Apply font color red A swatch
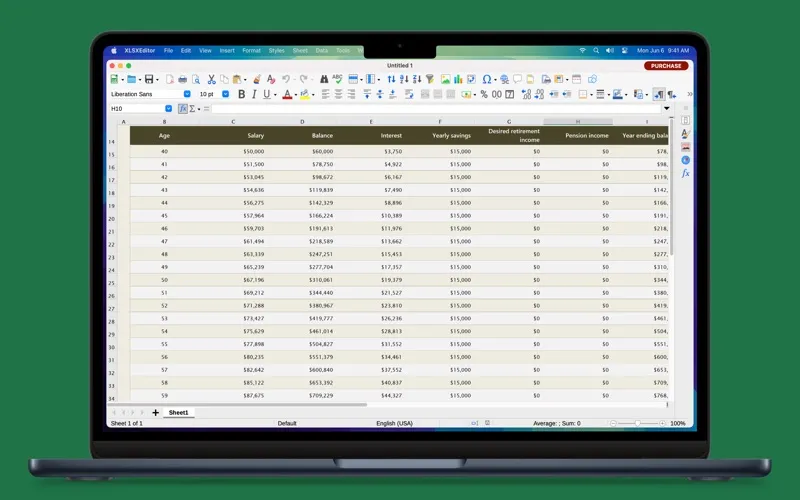Image resolution: width=800 pixels, height=500 pixels. [287, 94]
